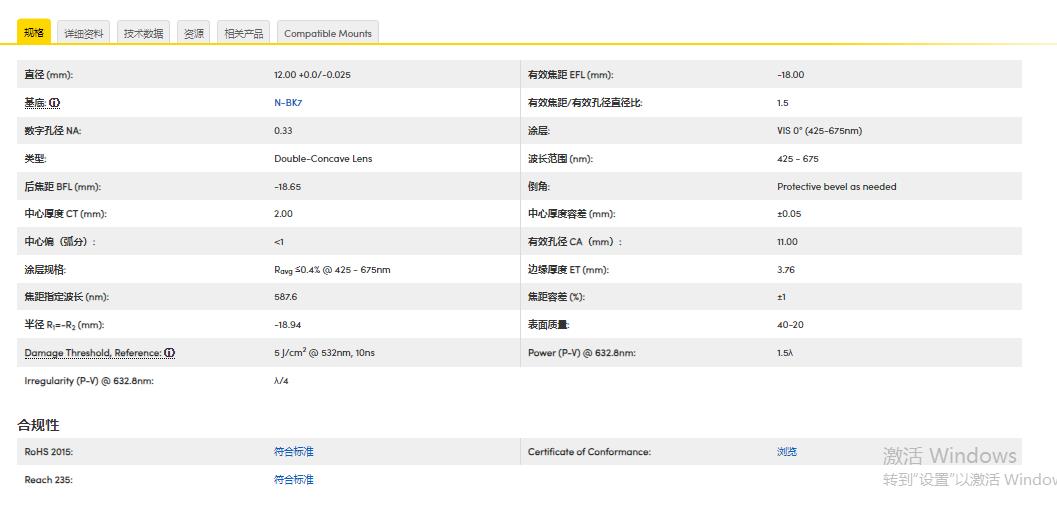Click the 涂层规格 underlined label
Image resolution: width=1057 pixels, height=510 pixels.
(45, 270)
